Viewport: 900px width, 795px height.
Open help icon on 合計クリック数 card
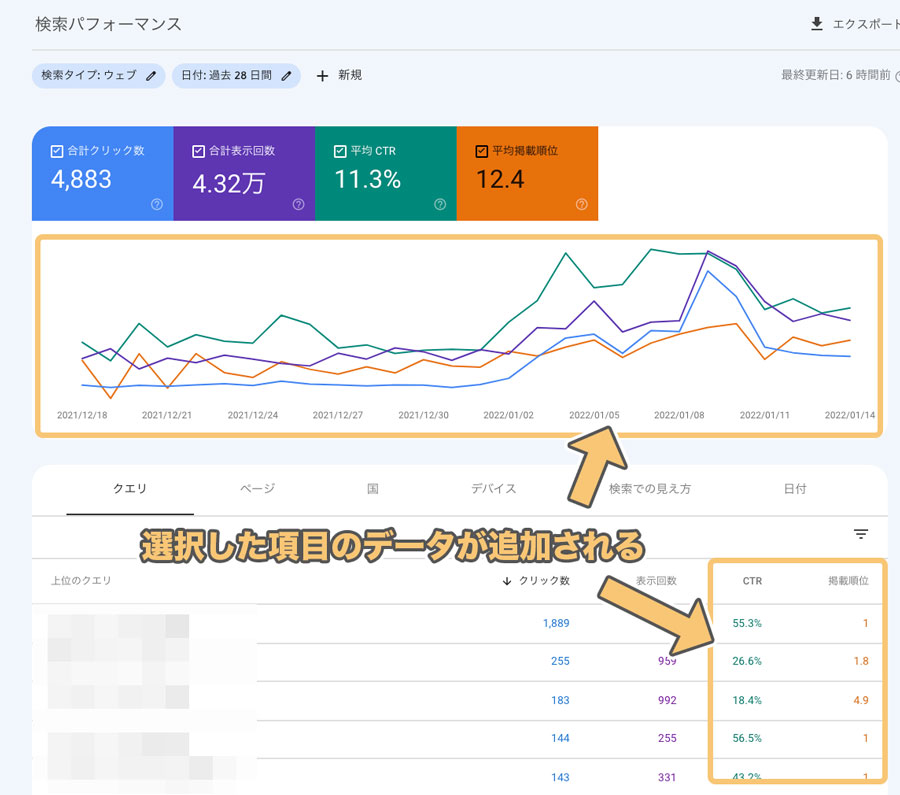pyautogui.click(x=157, y=204)
